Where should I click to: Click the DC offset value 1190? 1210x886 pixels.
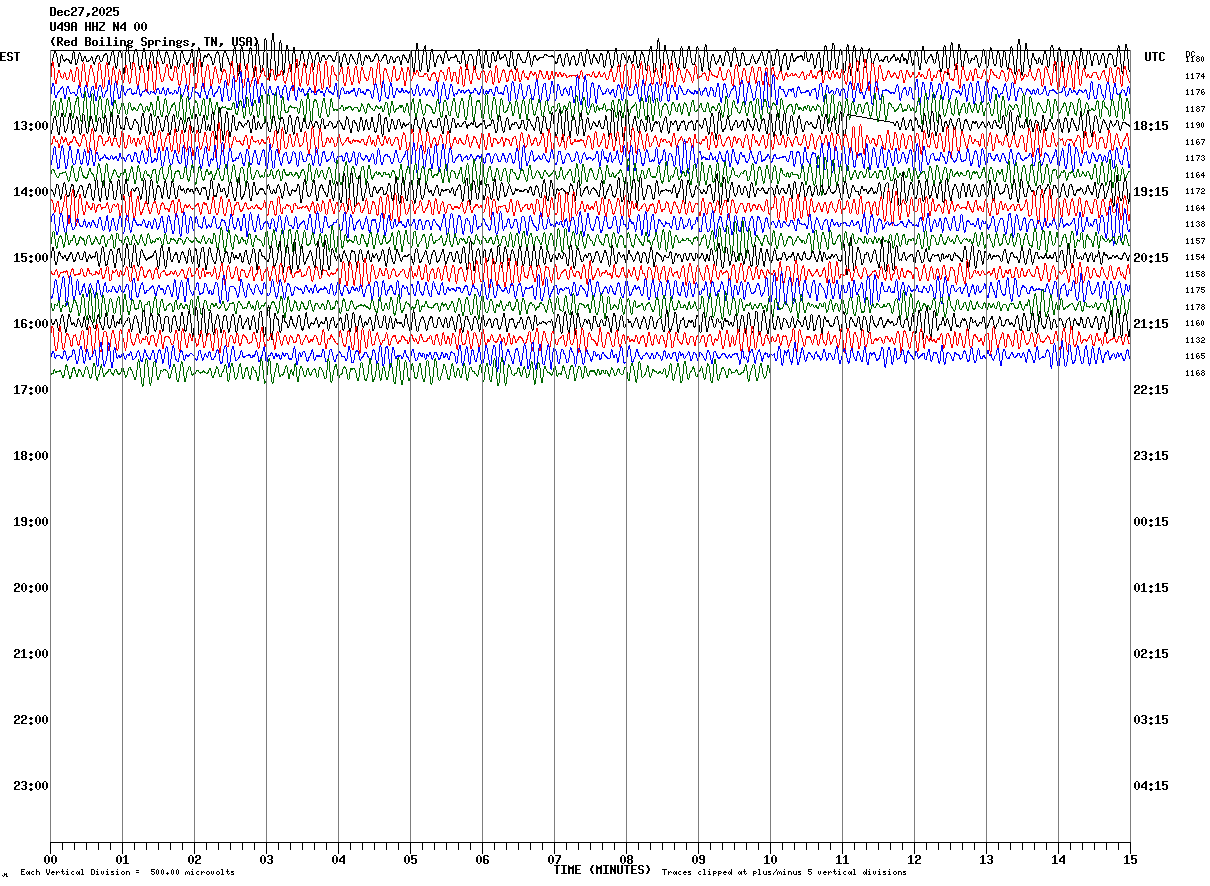pos(1195,125)
